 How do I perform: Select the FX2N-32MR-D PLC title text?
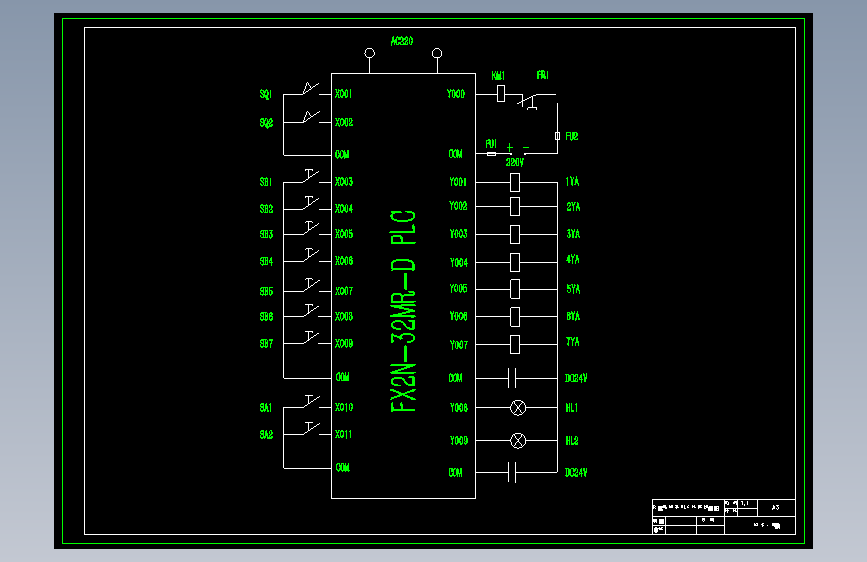coord(403,311)
